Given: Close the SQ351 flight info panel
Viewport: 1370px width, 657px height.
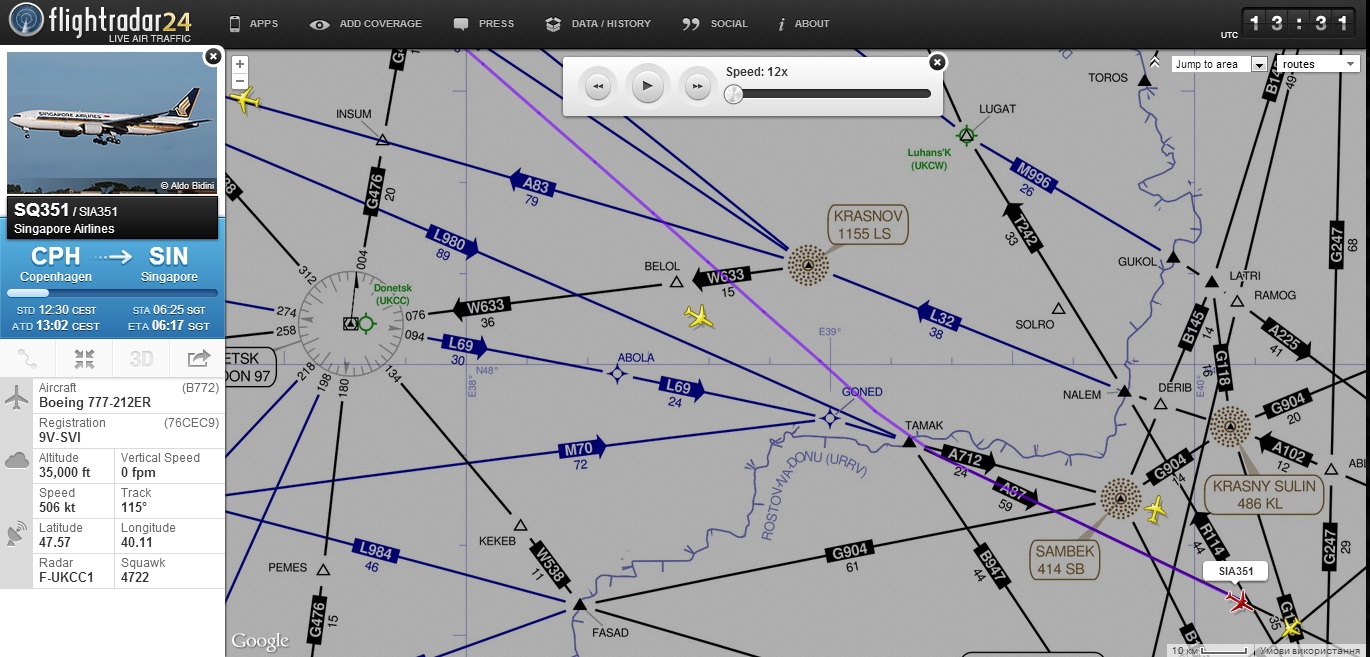Looking at the screenshot, I should pyautogui.click(x=212, y=57).
